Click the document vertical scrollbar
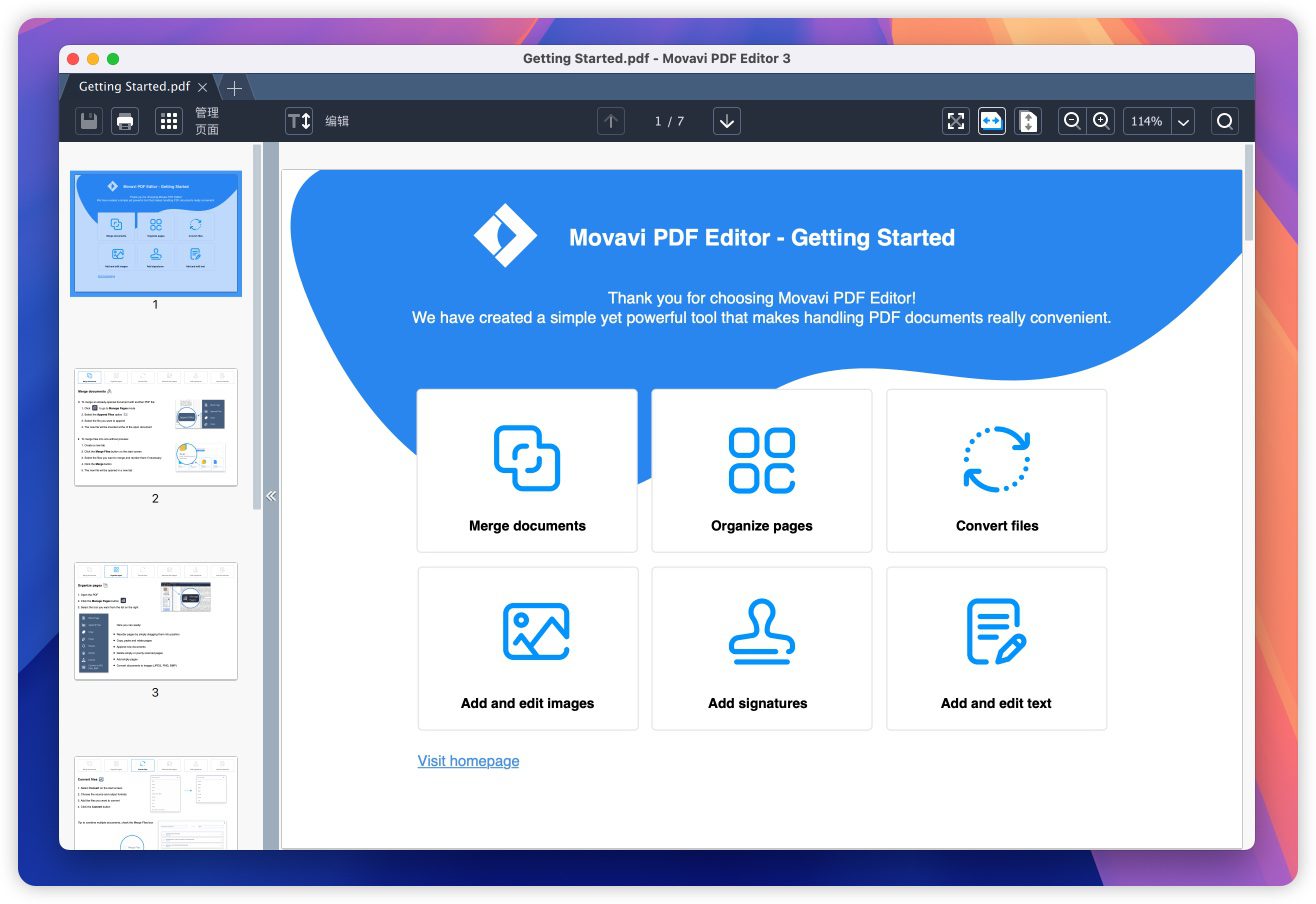 [1248, 192]
